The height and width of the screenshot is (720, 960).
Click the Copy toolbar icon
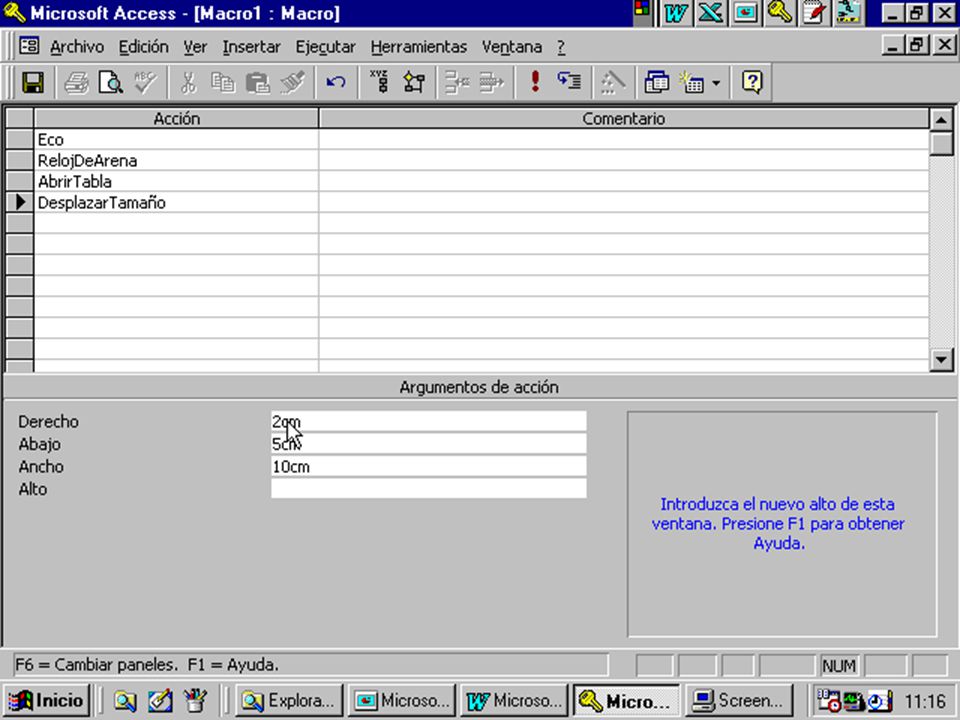click(x=223, y=82)
